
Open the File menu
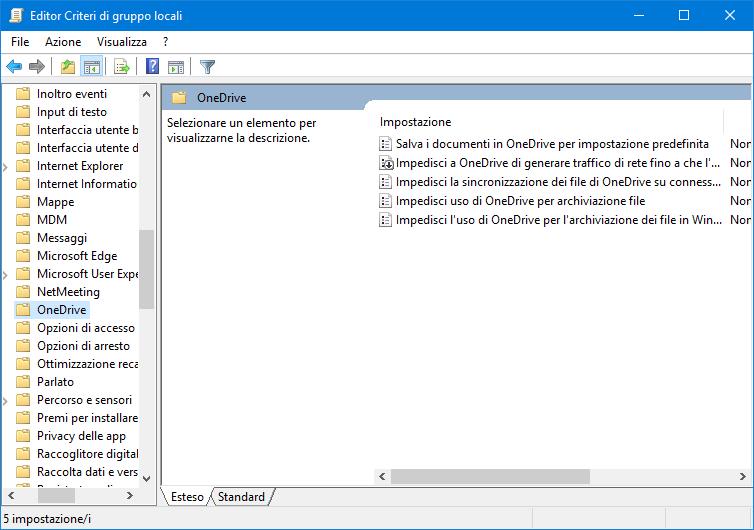[20, 42]
